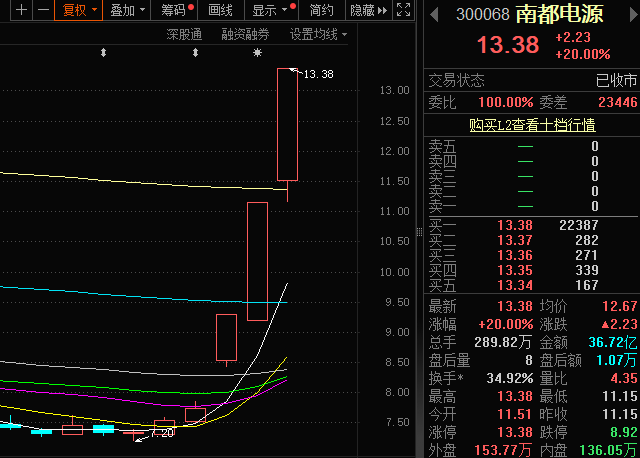This screenshot has width=640, height=458.
Task: Click 总手 value 289.82万
Action: pos(502,342)
